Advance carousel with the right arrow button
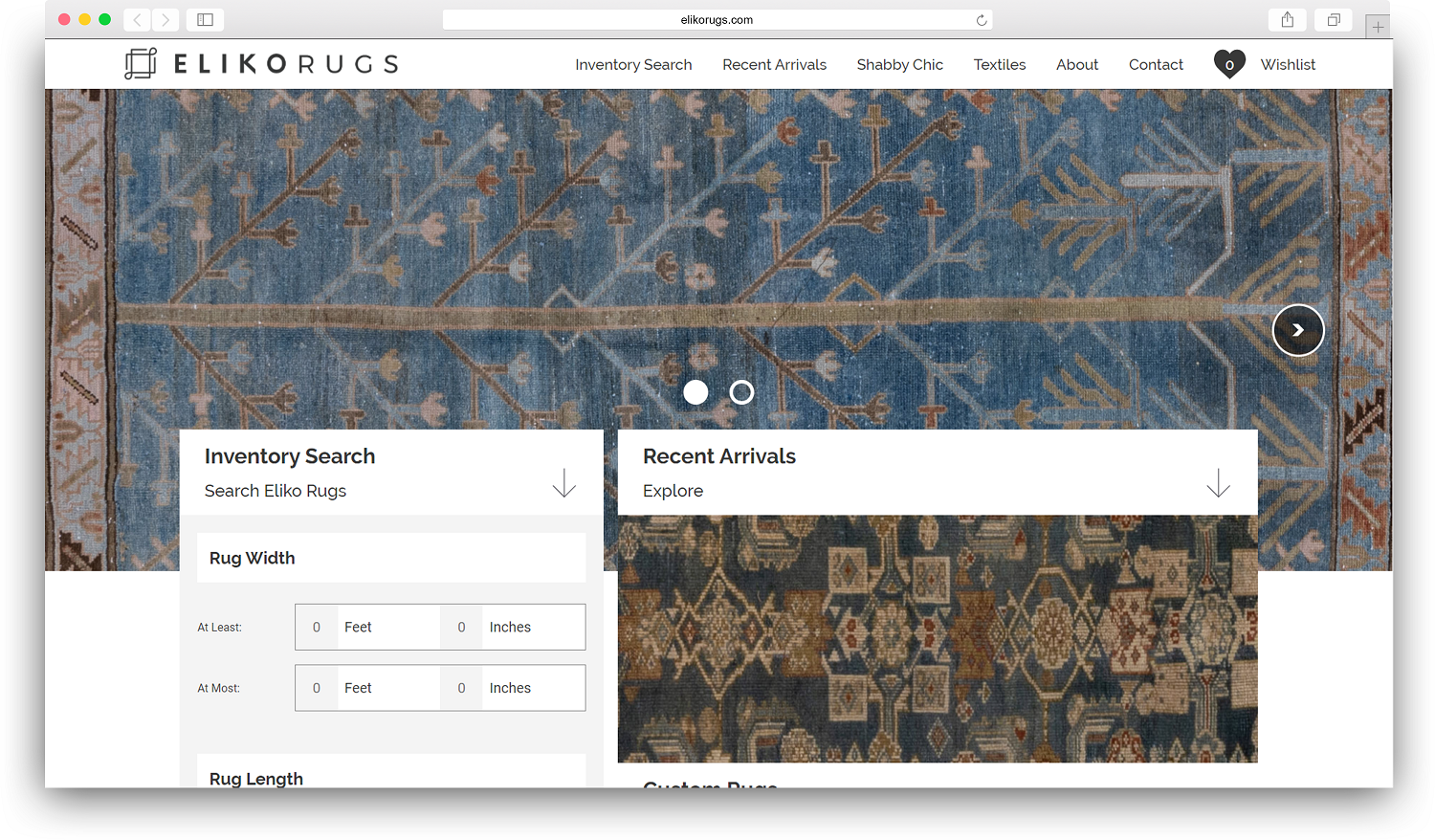Viewport: 1435px width, 840px height. click(1297, 330)
